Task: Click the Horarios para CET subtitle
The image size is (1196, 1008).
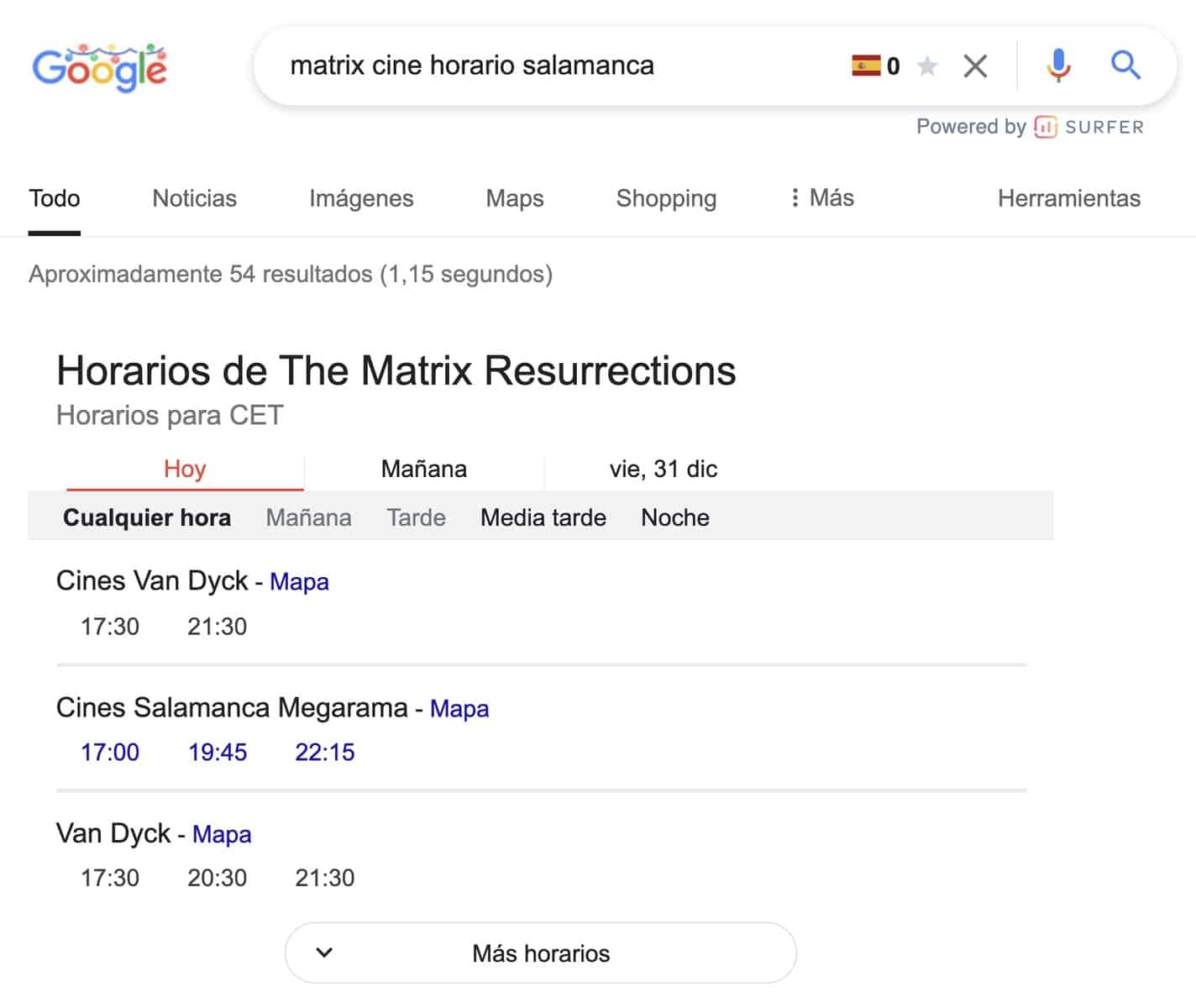Action: click(170, 415)
